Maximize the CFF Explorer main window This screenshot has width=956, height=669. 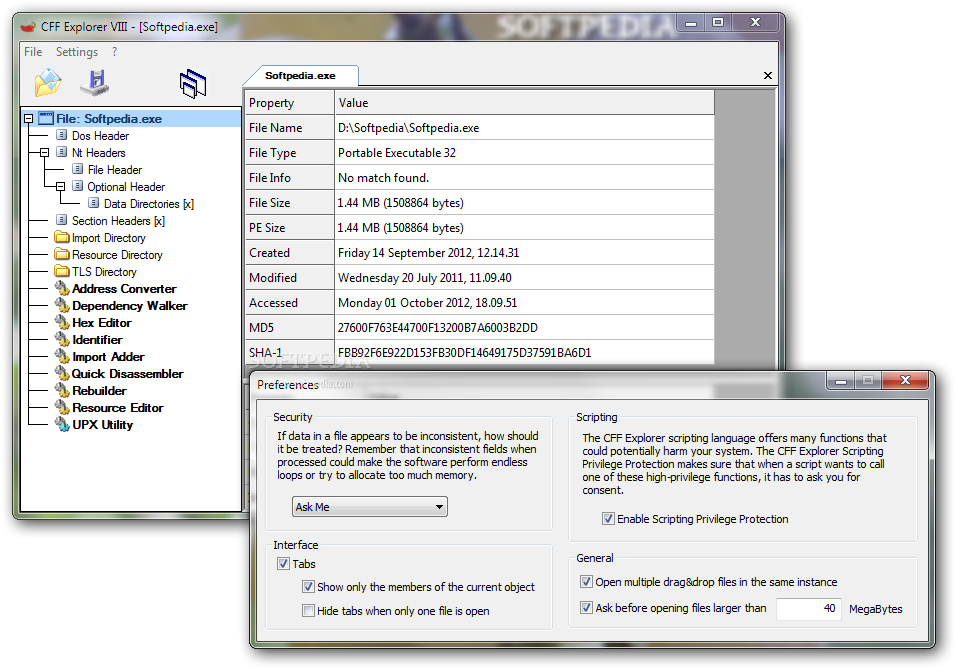tap(718, 23)
